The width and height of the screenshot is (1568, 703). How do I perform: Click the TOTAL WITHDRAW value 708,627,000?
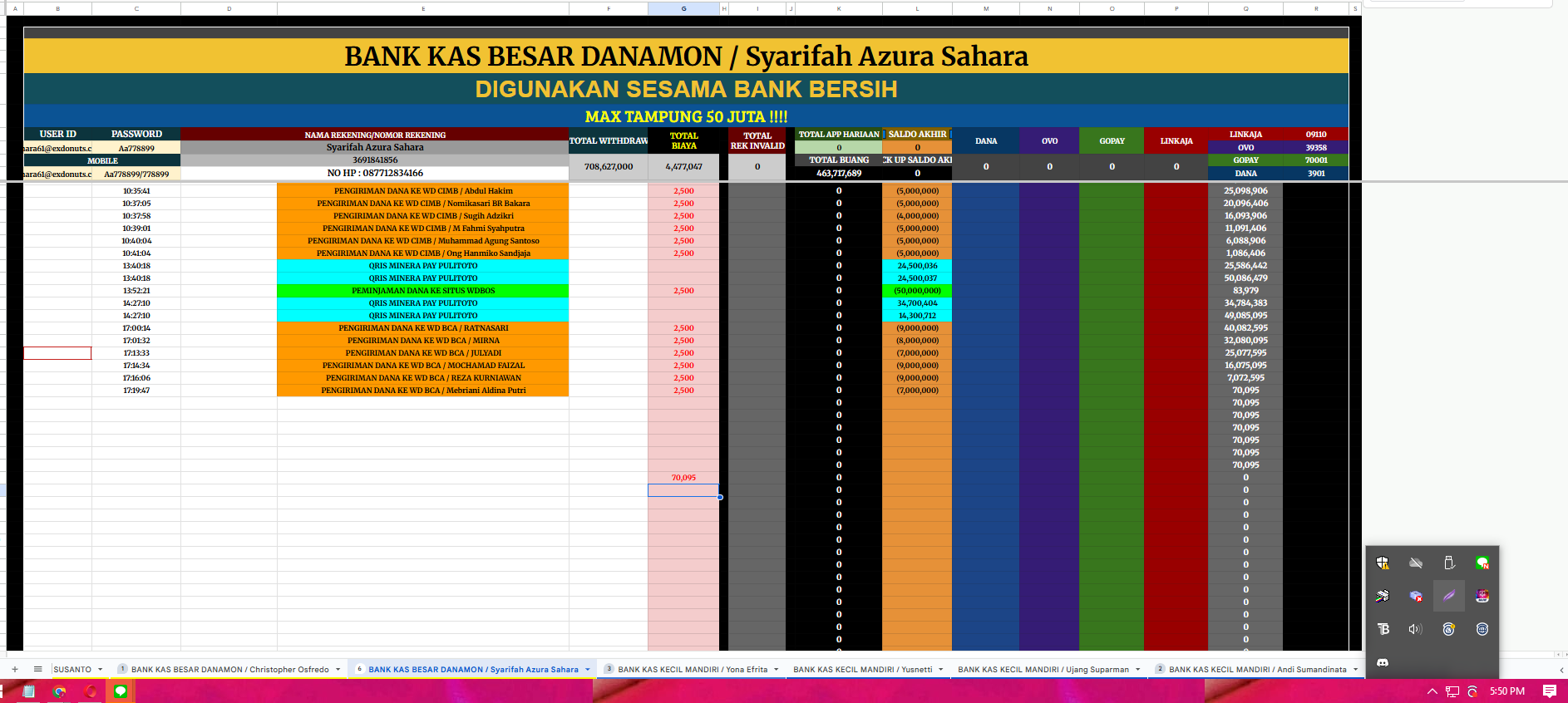click(609, 166)
